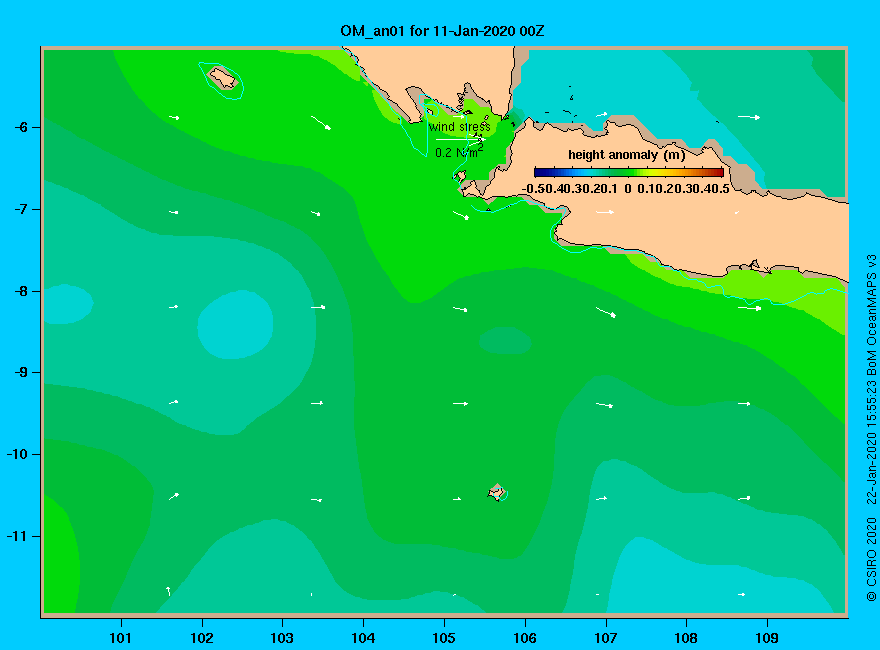The height and width of the screenshot is (650, 880).
Task: Click the latitude label -6
Action: [x=21, y=127]
